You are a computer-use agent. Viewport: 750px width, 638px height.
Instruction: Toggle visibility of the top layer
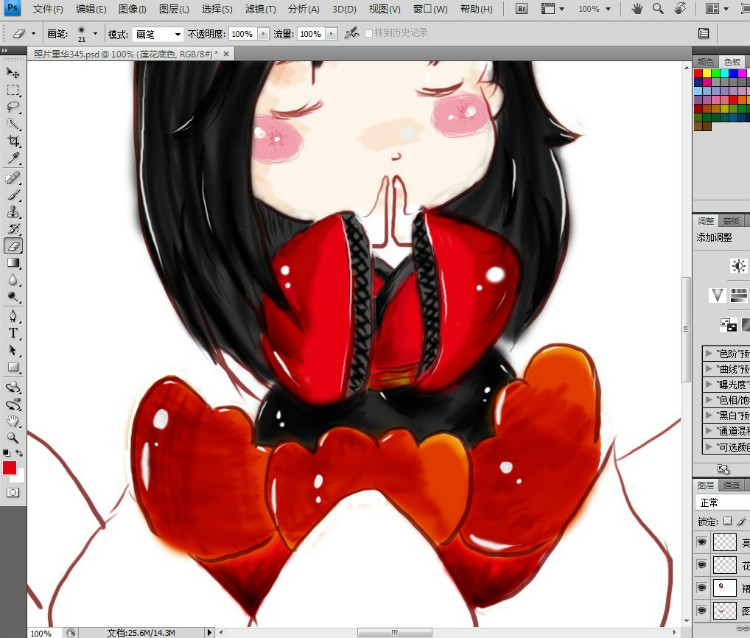(x=702, y=542)
